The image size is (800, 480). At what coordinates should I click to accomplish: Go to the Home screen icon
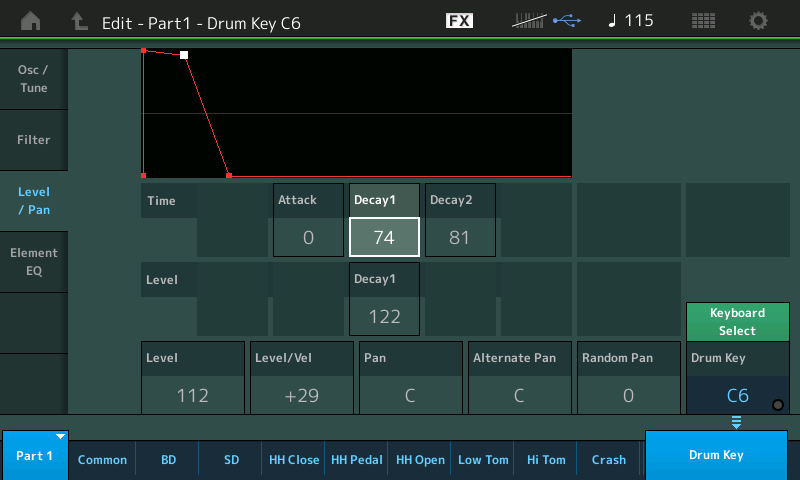tap(31, 21)
